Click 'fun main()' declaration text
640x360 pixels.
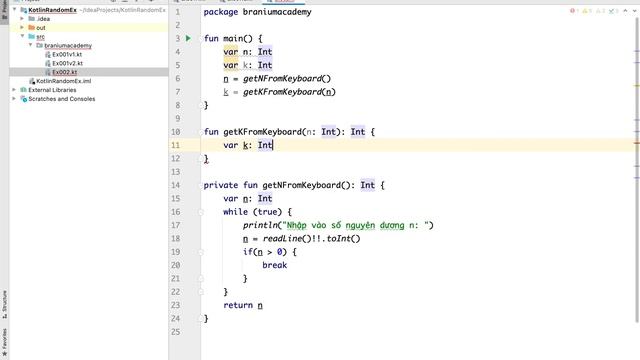(x=228, y=38)
